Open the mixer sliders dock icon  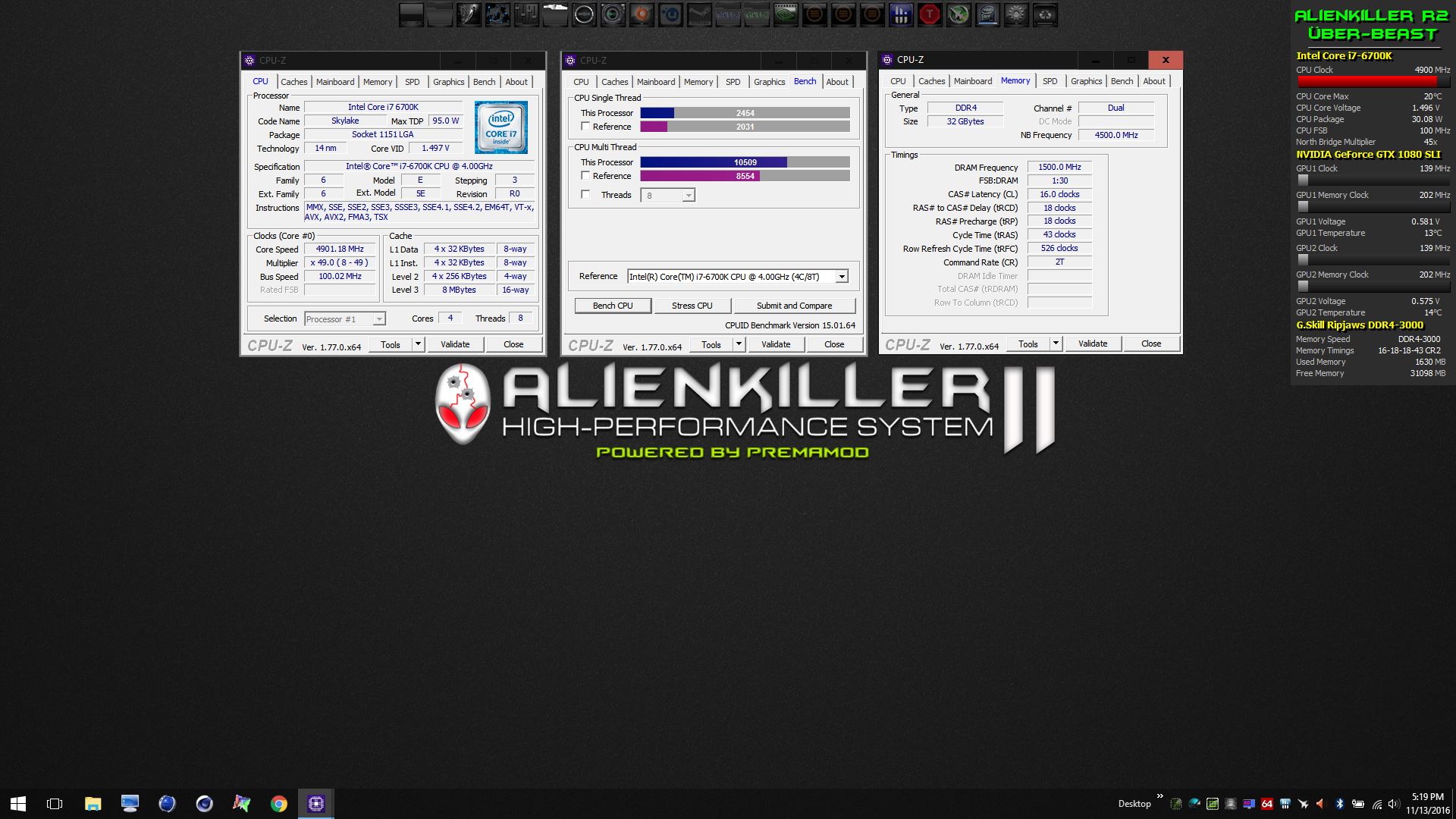pos(526,14)
